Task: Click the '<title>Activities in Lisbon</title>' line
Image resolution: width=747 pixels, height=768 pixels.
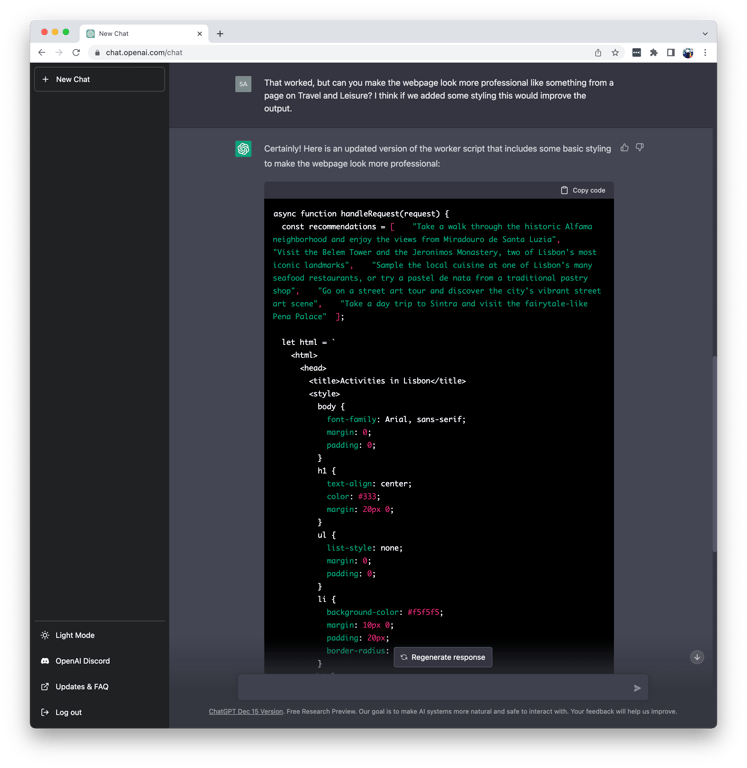Action: (387, 381)
